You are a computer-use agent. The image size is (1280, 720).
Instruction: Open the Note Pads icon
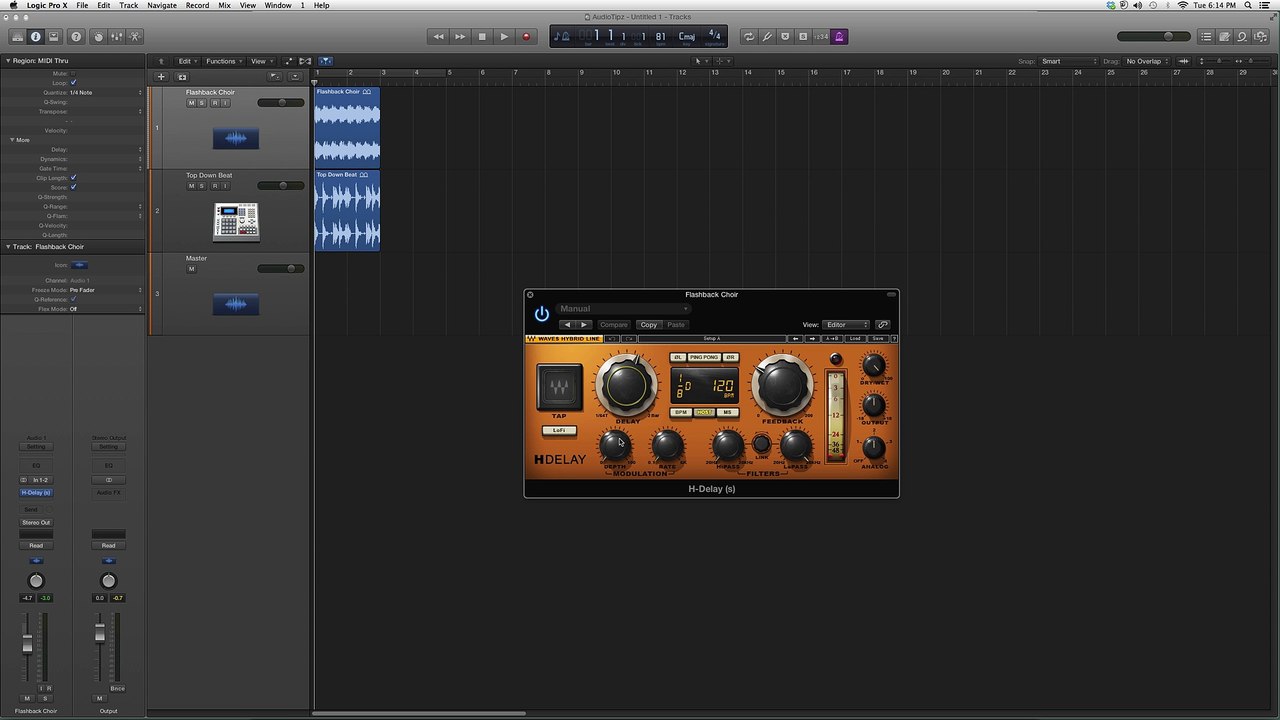pos(1224,37)
